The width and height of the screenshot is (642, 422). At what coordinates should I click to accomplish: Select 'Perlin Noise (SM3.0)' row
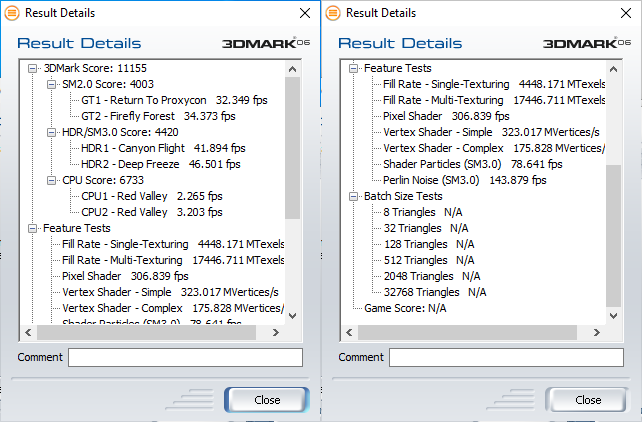coord(465,180)
